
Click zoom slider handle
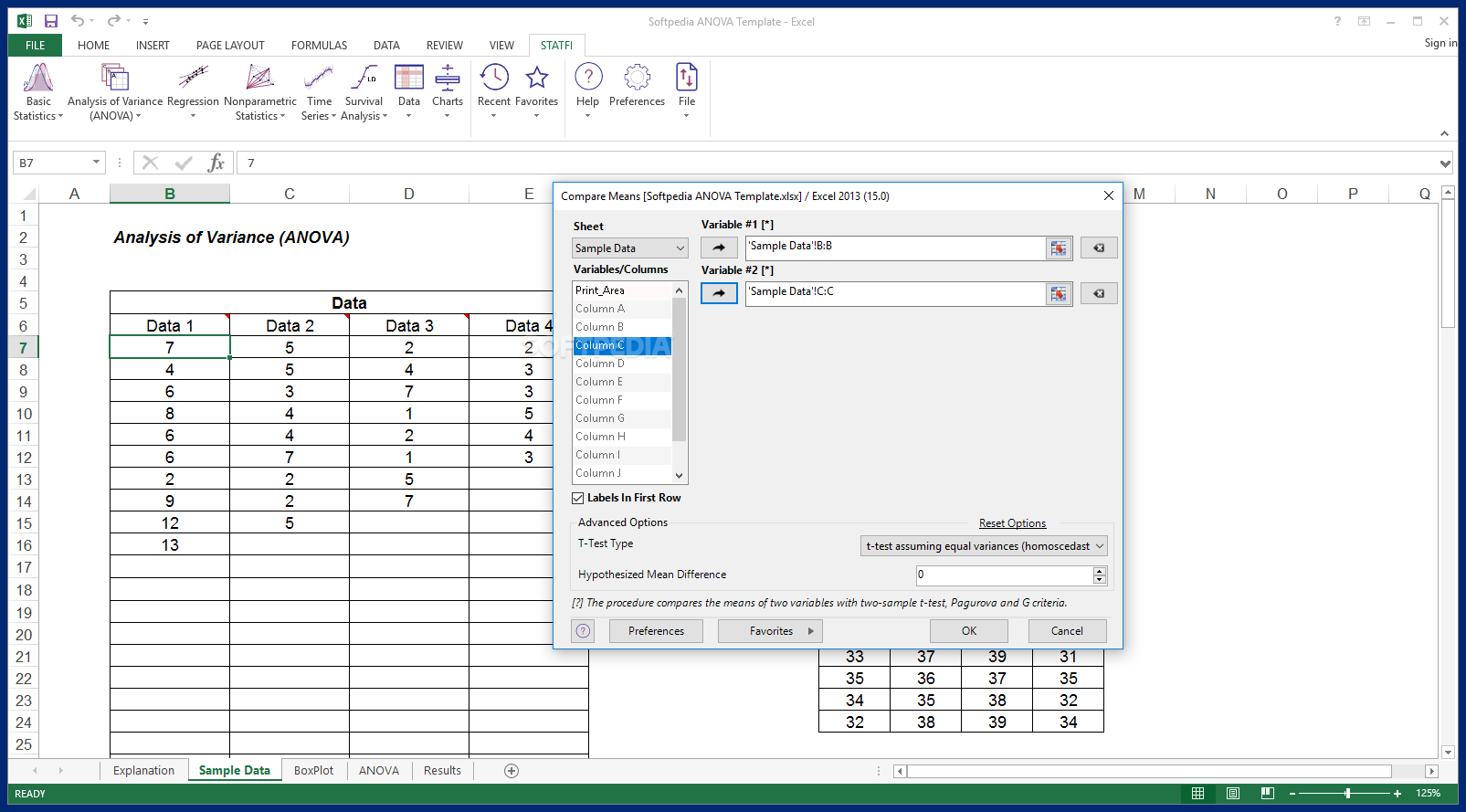(x=1347, y=794)
